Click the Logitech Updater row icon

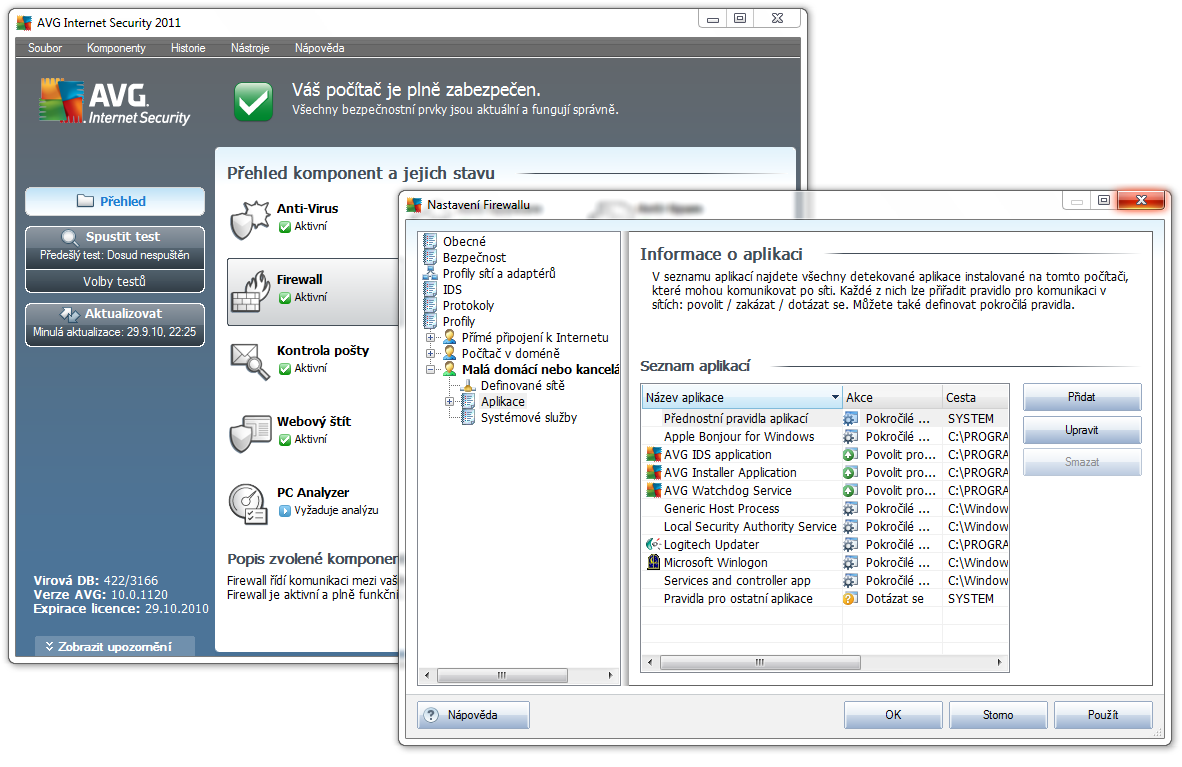pyautogui.click(x=654, y=545)
